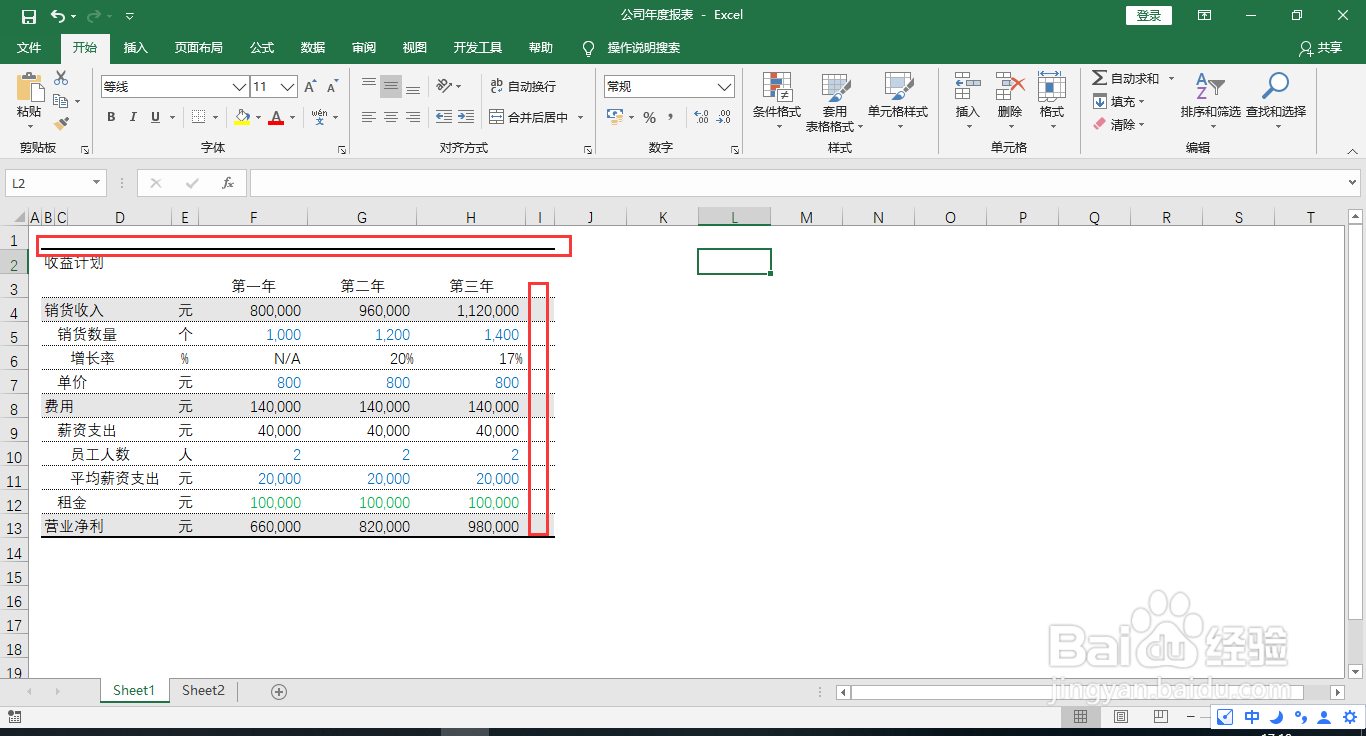Switch to the 插入 ribbon tab
This screenshot has width=1366, height=736.
click(x=135, y=47)
